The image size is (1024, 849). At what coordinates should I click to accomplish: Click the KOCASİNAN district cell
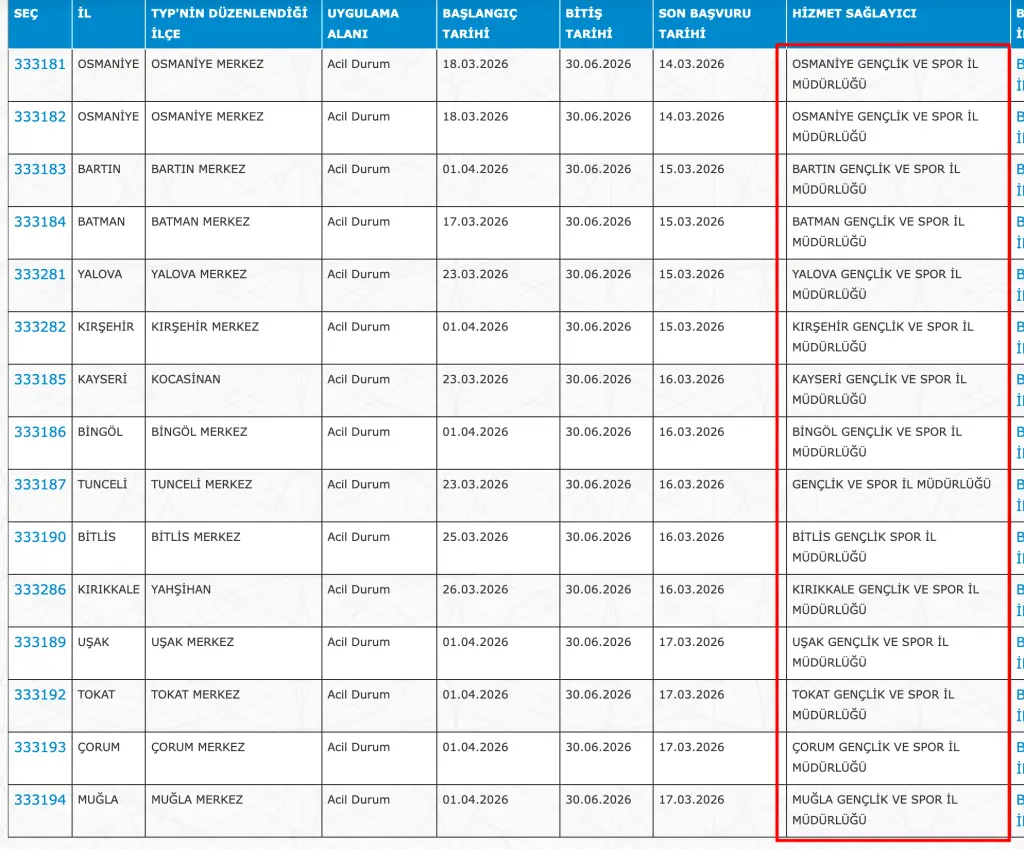186,380
